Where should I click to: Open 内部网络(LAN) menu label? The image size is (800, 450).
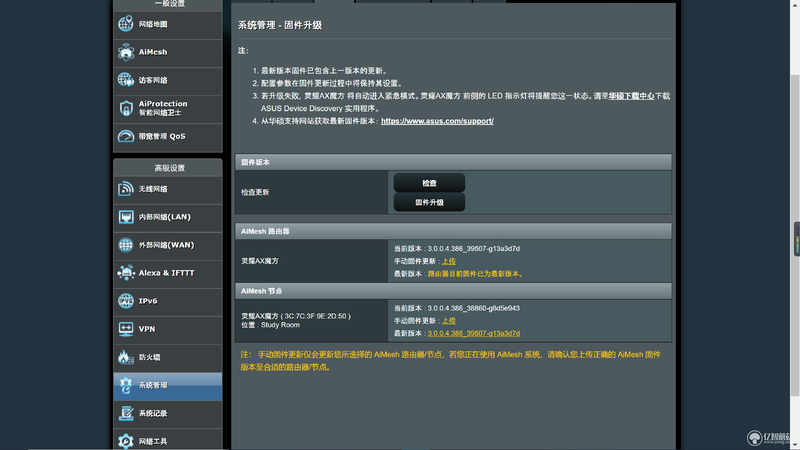[165, 217]
